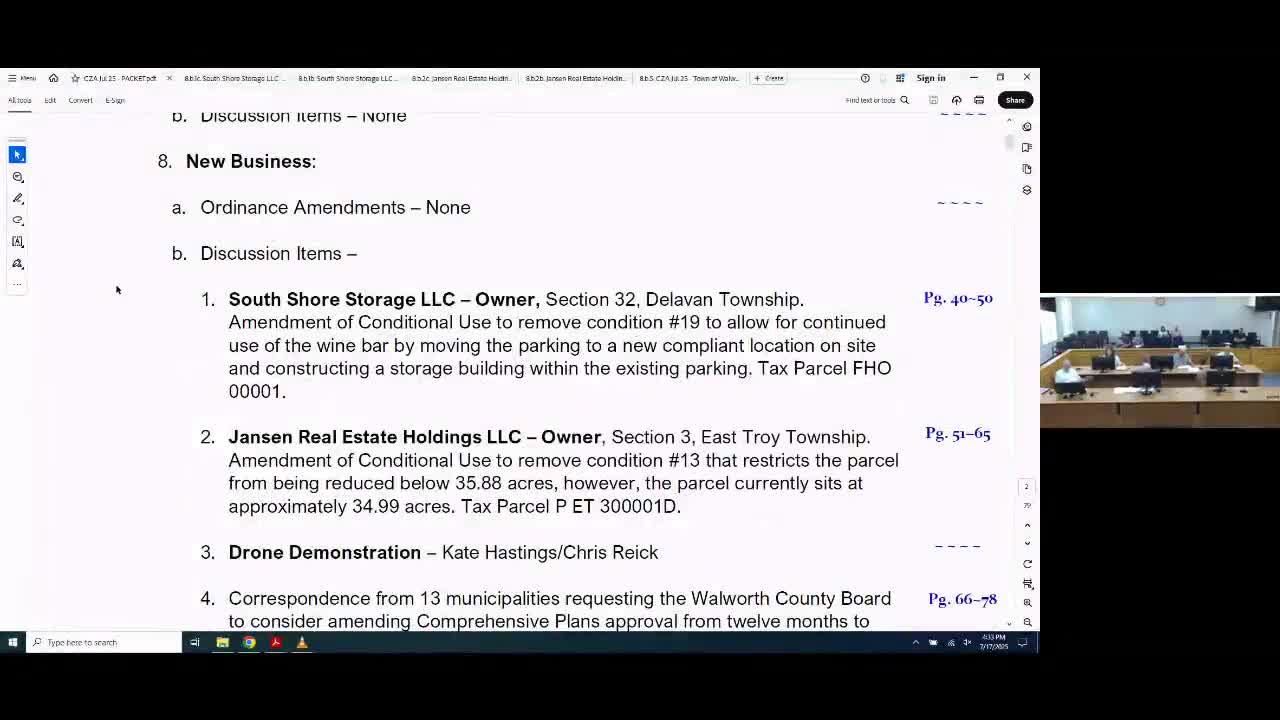This screenshot has height=720, width=1280.
Task: Choose the freehand draw loop tool
Action: 17,220
